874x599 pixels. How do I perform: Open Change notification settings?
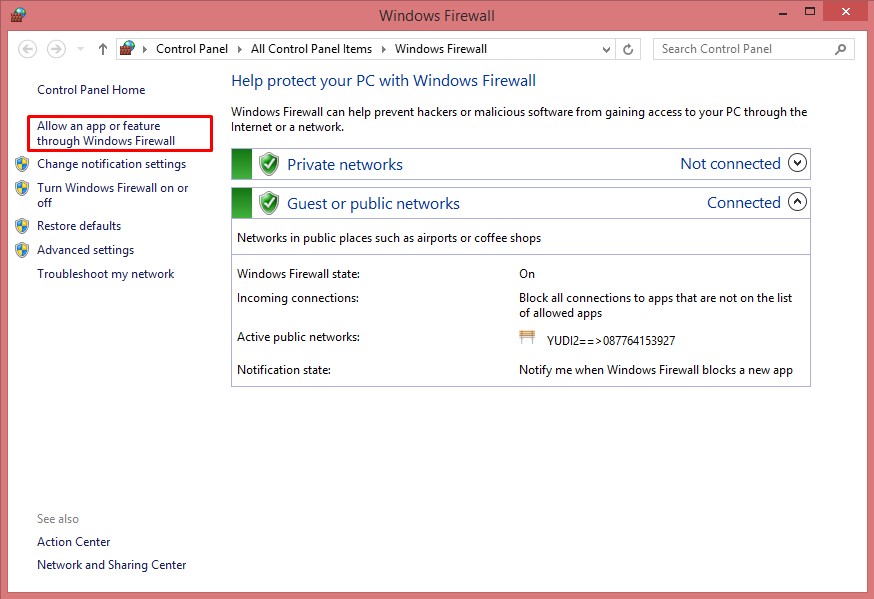tap(111, 164)
